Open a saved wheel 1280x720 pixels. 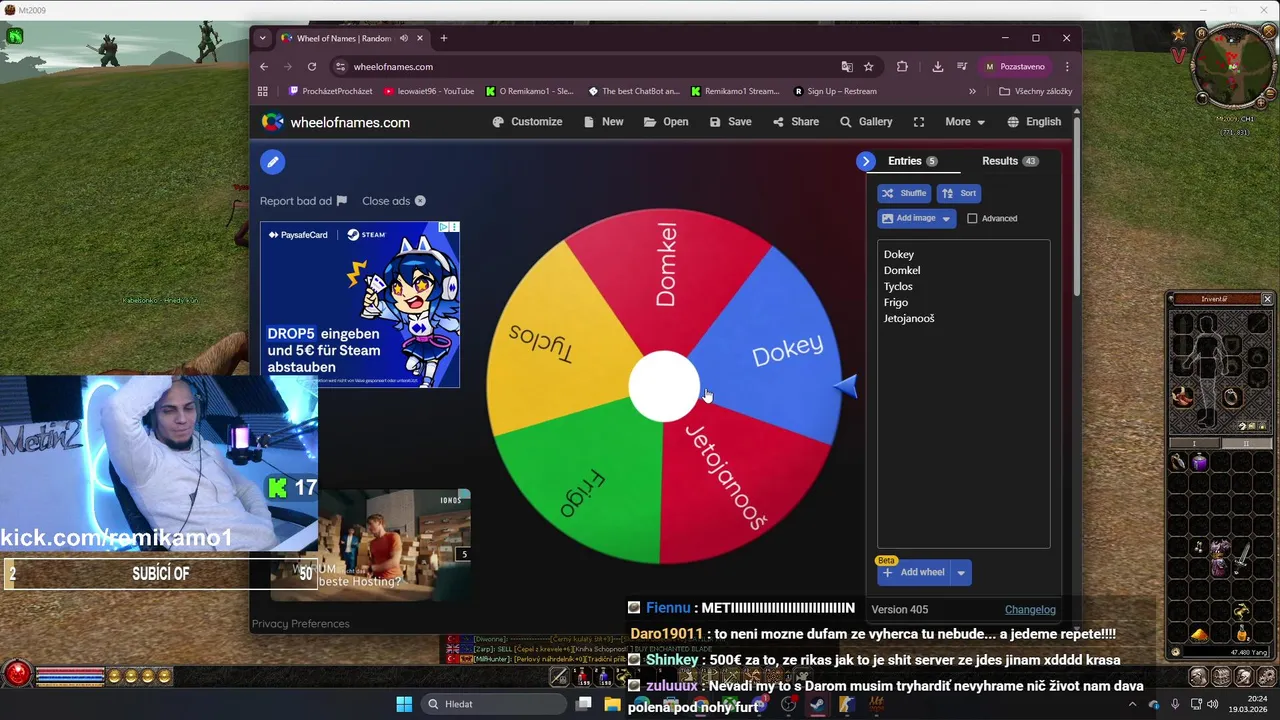click(x=666, y=122)
